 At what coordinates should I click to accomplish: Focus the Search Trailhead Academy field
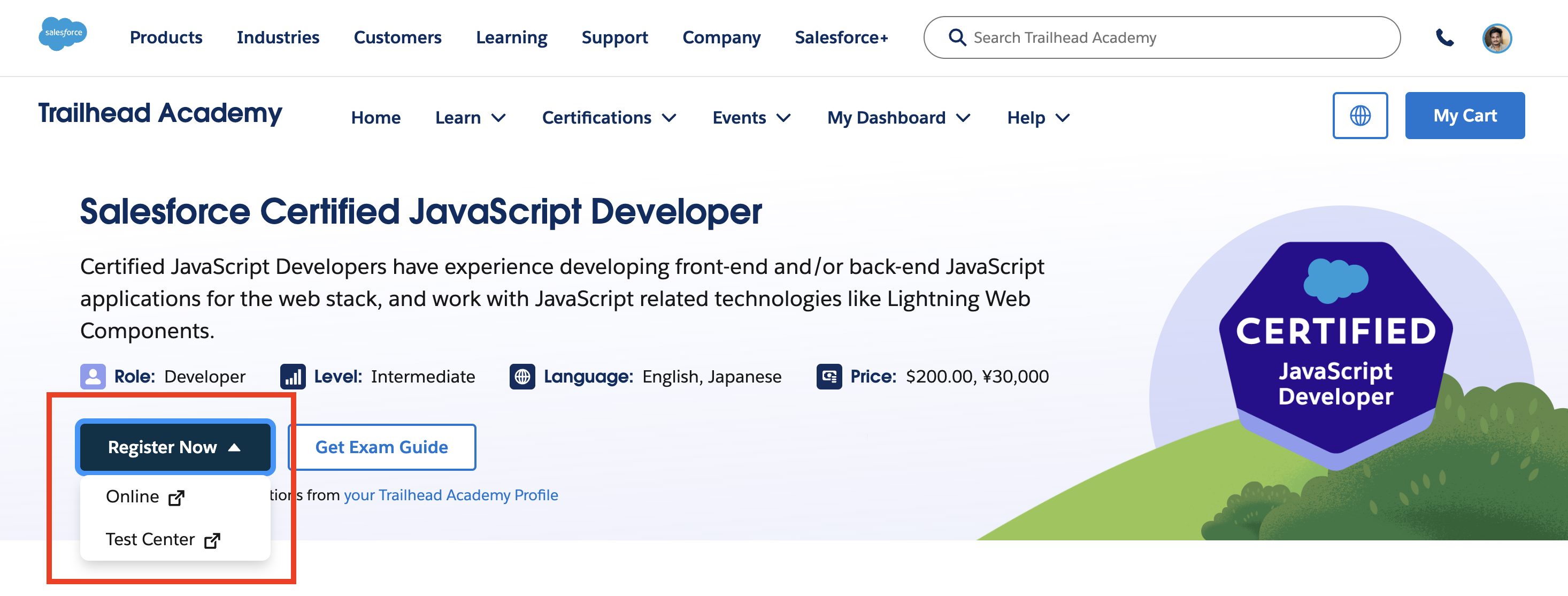[1162, 38]
